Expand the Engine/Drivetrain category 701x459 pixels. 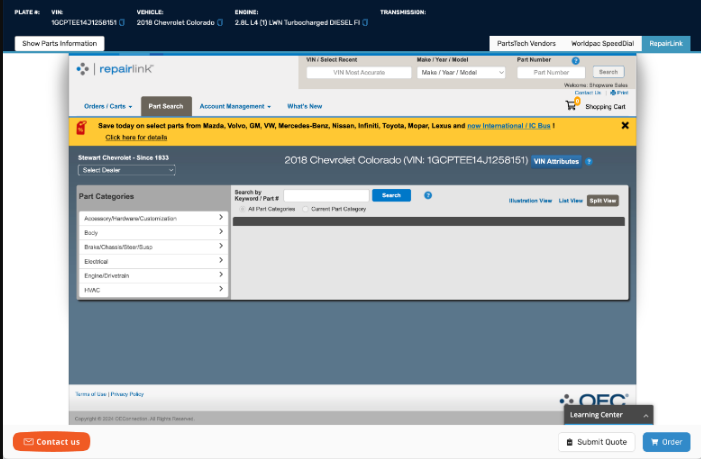click(x=153, y=275)
